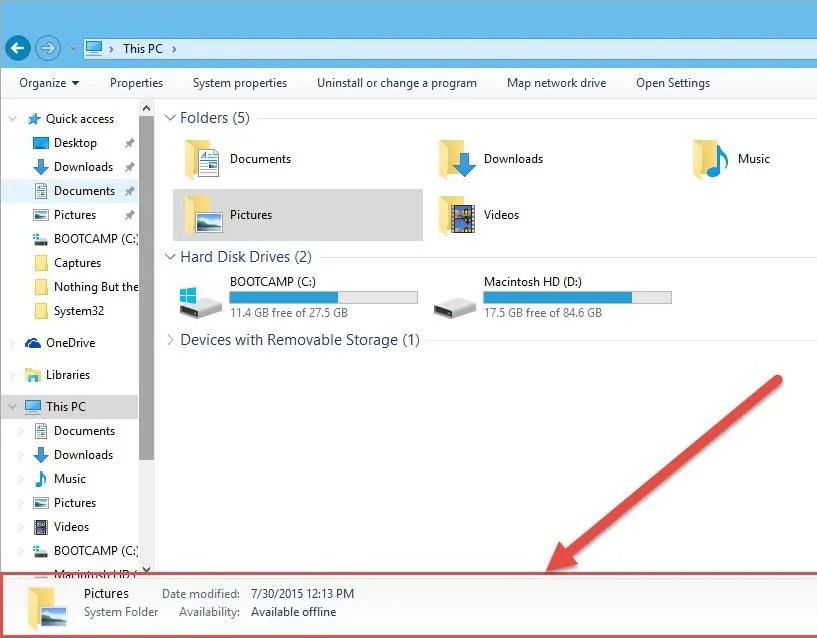
Task: Click the BOOTCAMP (C:) usage bar
Action: [x=324, y=297]
